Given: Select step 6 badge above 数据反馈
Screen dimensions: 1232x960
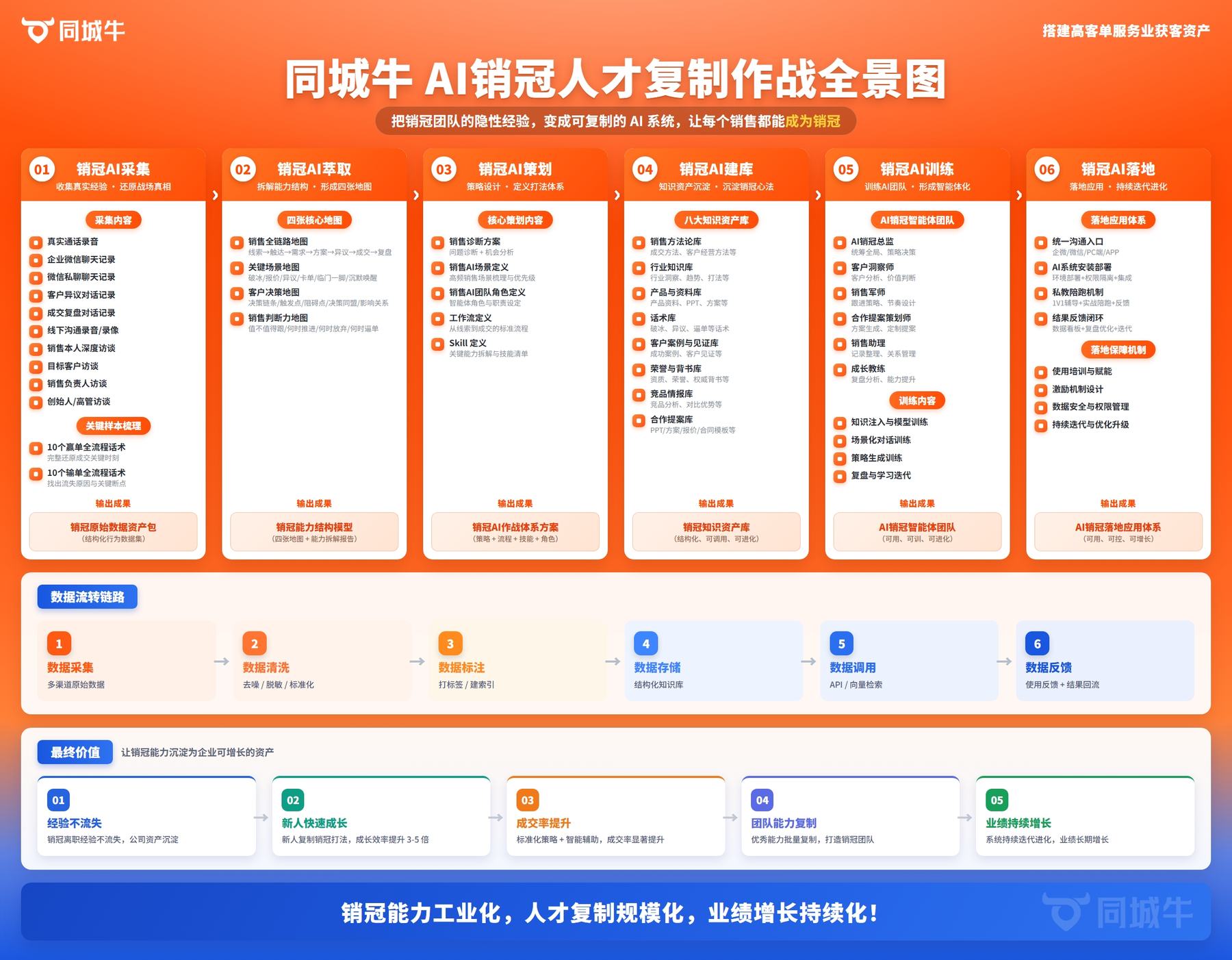Looking at the screenshot, I should coord(1038,644).
